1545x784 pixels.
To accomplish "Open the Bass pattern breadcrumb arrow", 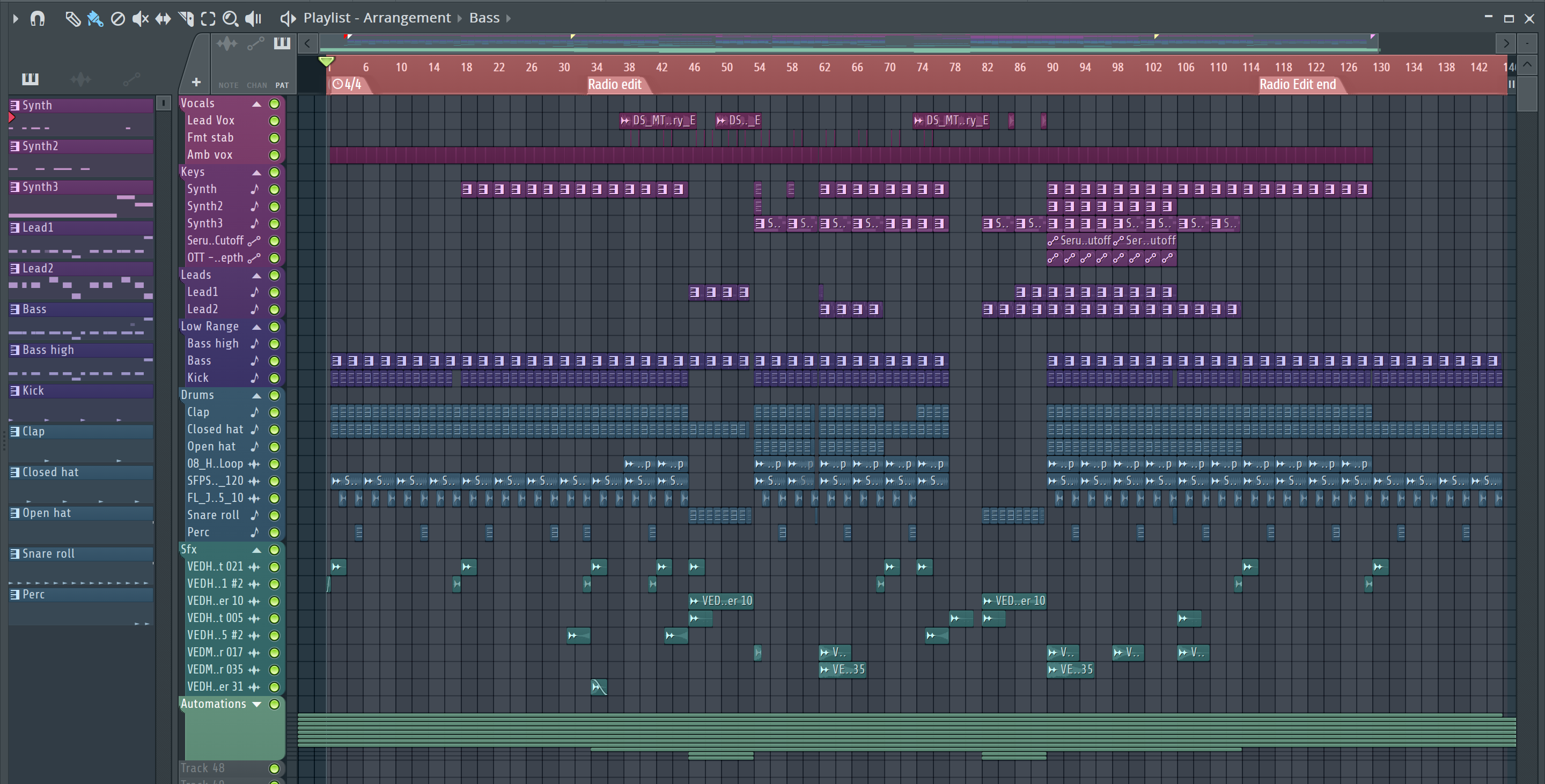I will (509, 19).
